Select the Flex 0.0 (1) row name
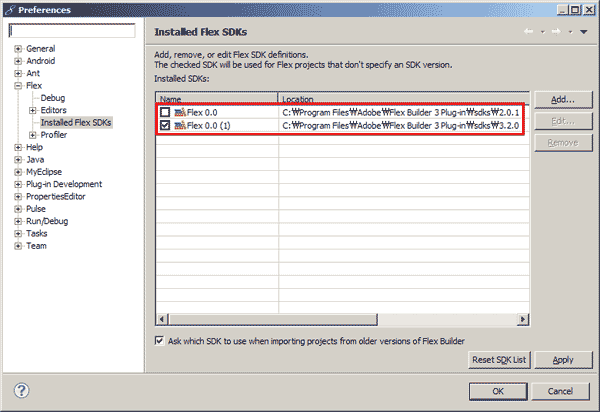The image size is (600, 412). point(209,125)
